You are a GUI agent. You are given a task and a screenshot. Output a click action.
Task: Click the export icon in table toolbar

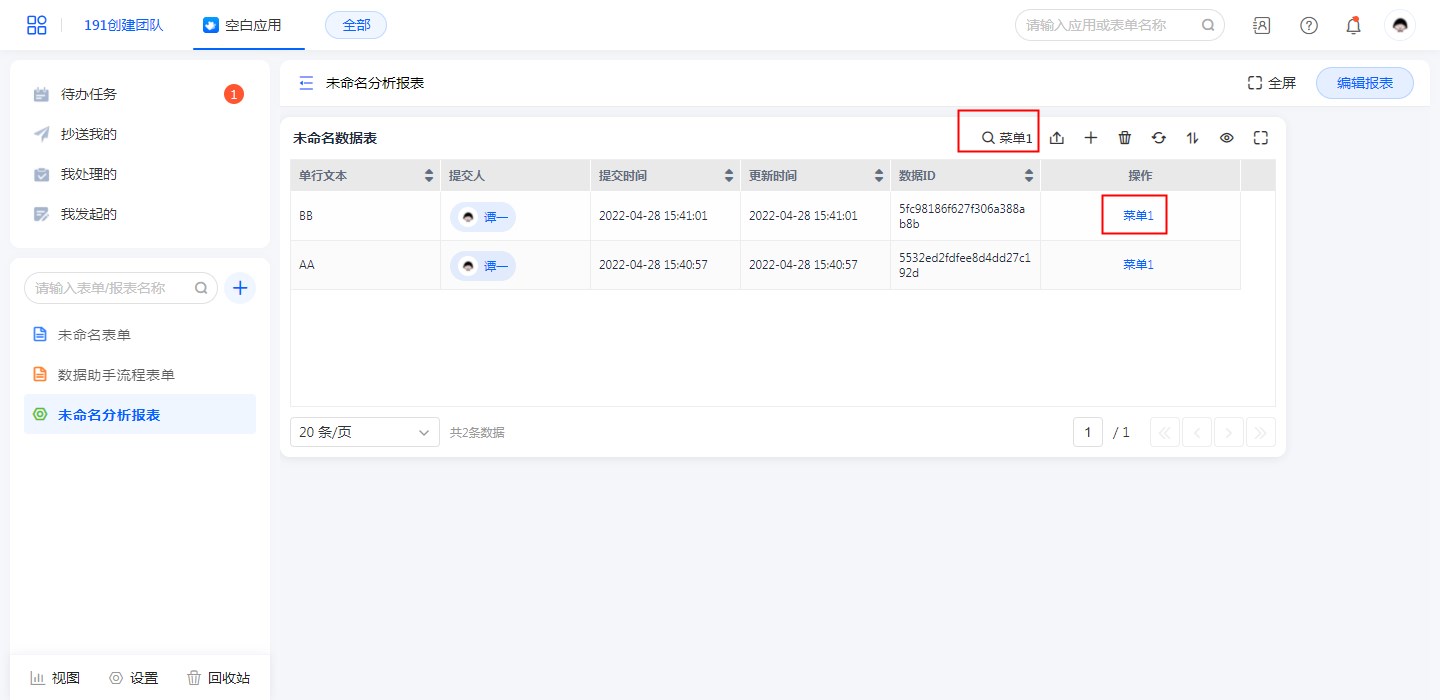click(x=1057, y=138)
